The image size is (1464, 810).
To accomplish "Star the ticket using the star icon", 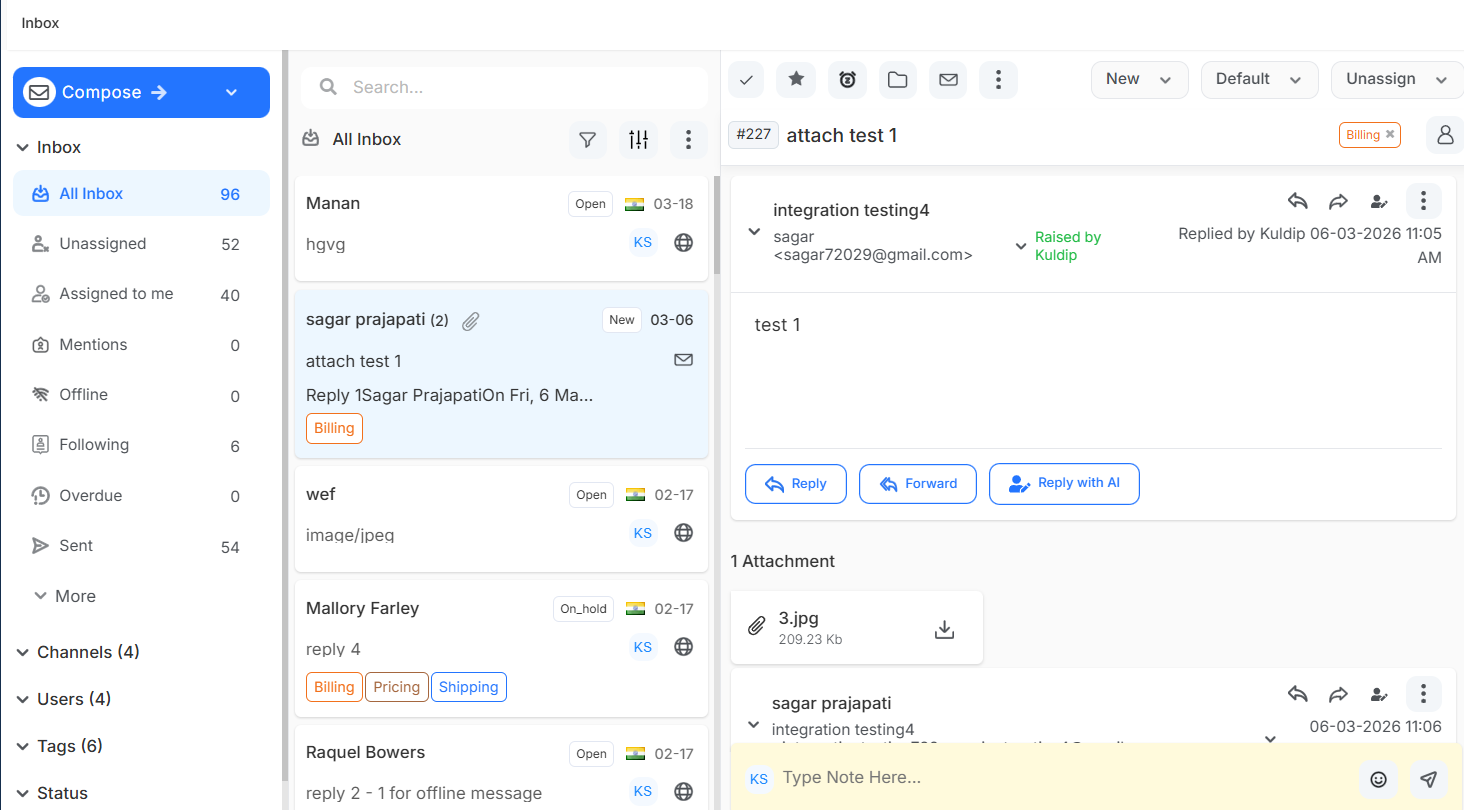I will pyautogui.click(x=796, y=80).
